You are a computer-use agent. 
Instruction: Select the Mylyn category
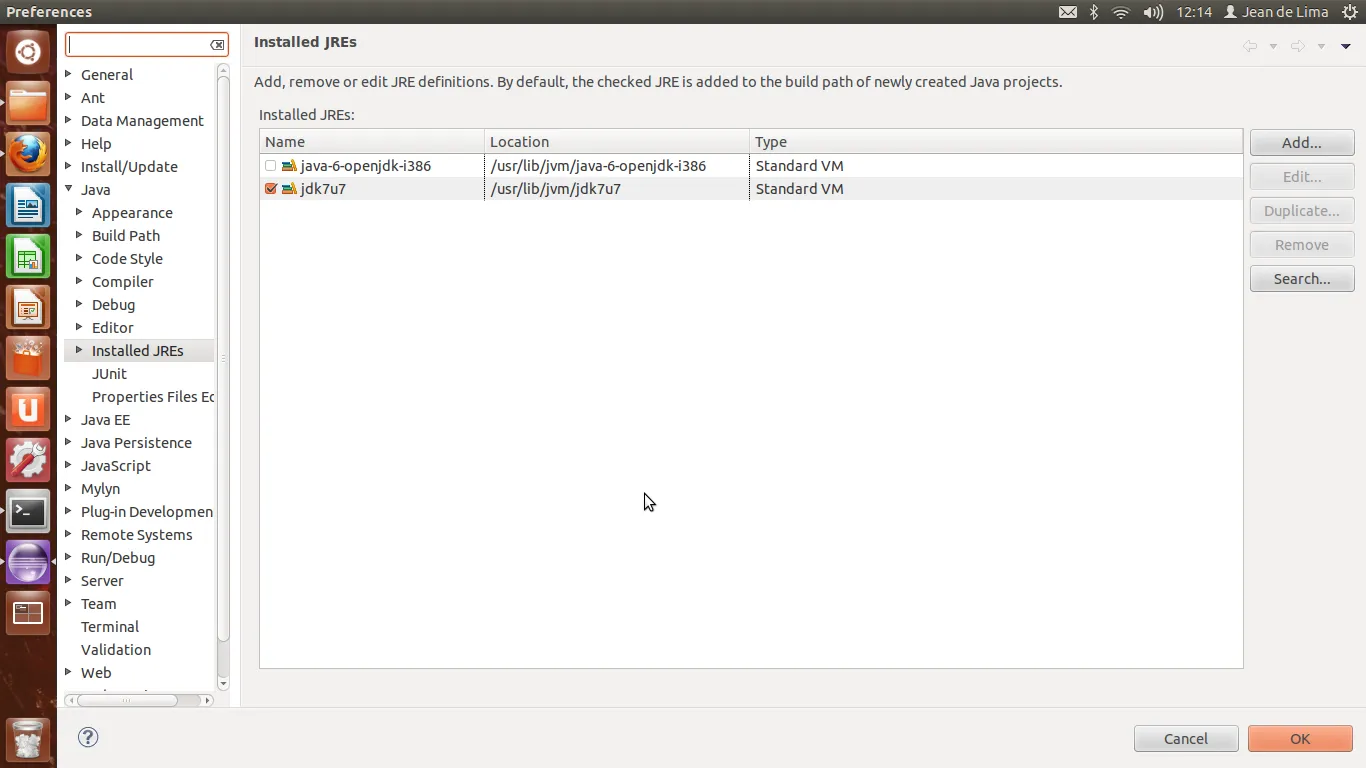(x=100, y=489)
